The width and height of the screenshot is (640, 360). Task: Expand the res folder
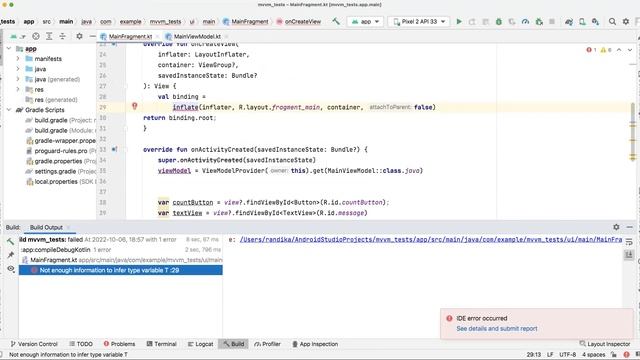pyautogui.click(x=18, y=89)
